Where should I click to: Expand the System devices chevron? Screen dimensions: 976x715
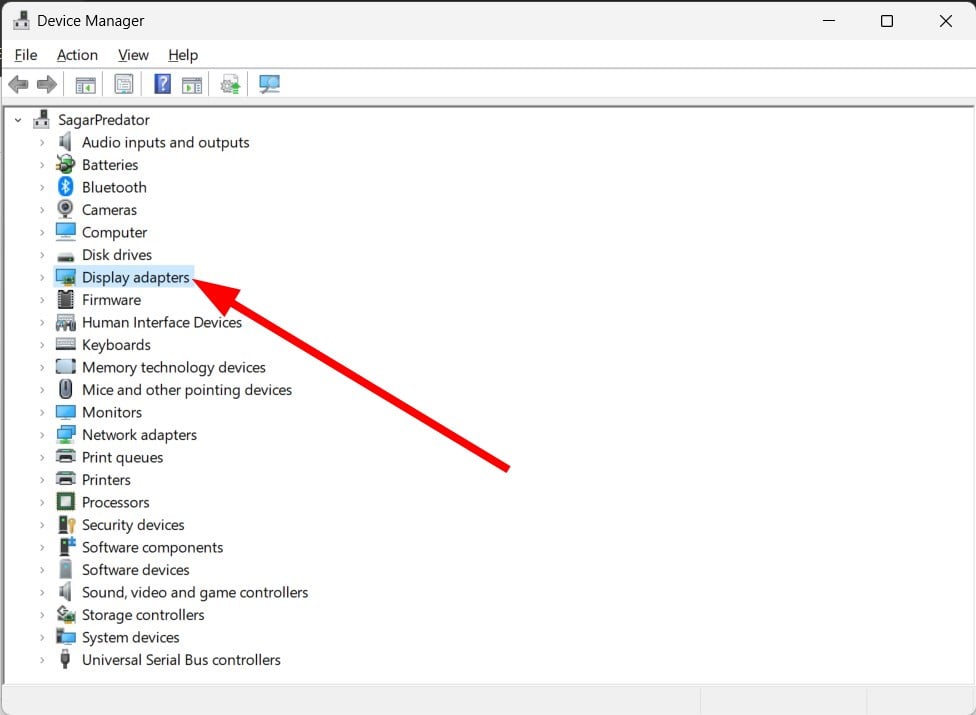pyautogui.click(x=42, y=638)
